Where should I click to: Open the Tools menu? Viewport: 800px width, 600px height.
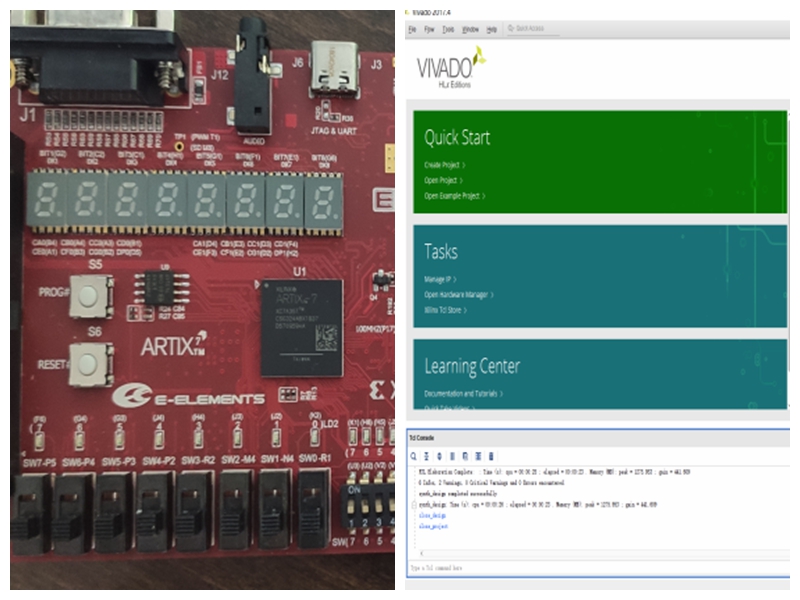(448, 30)
